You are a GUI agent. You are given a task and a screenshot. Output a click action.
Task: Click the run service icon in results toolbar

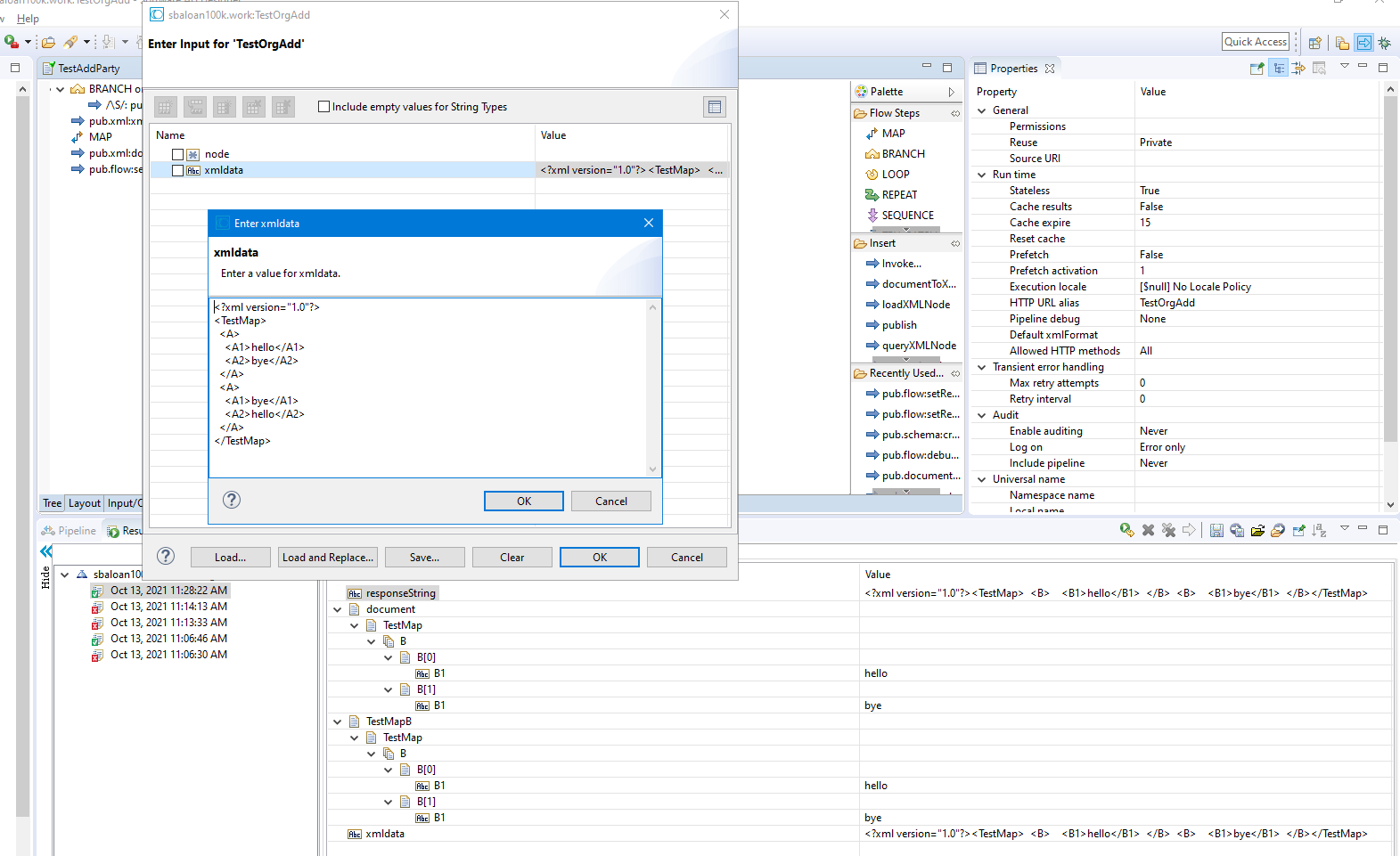[1127, 530]
